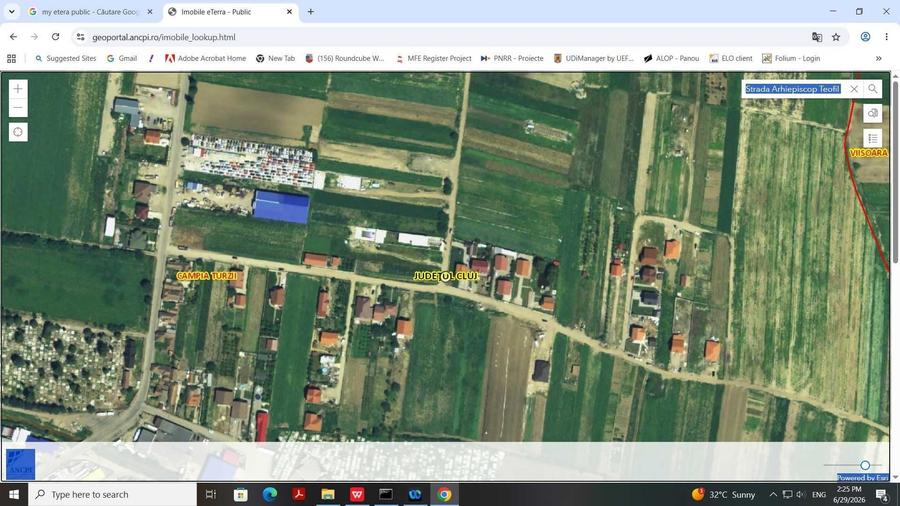
Task: Open the terminal window taskbar icon
Action: tap(386, 494)
